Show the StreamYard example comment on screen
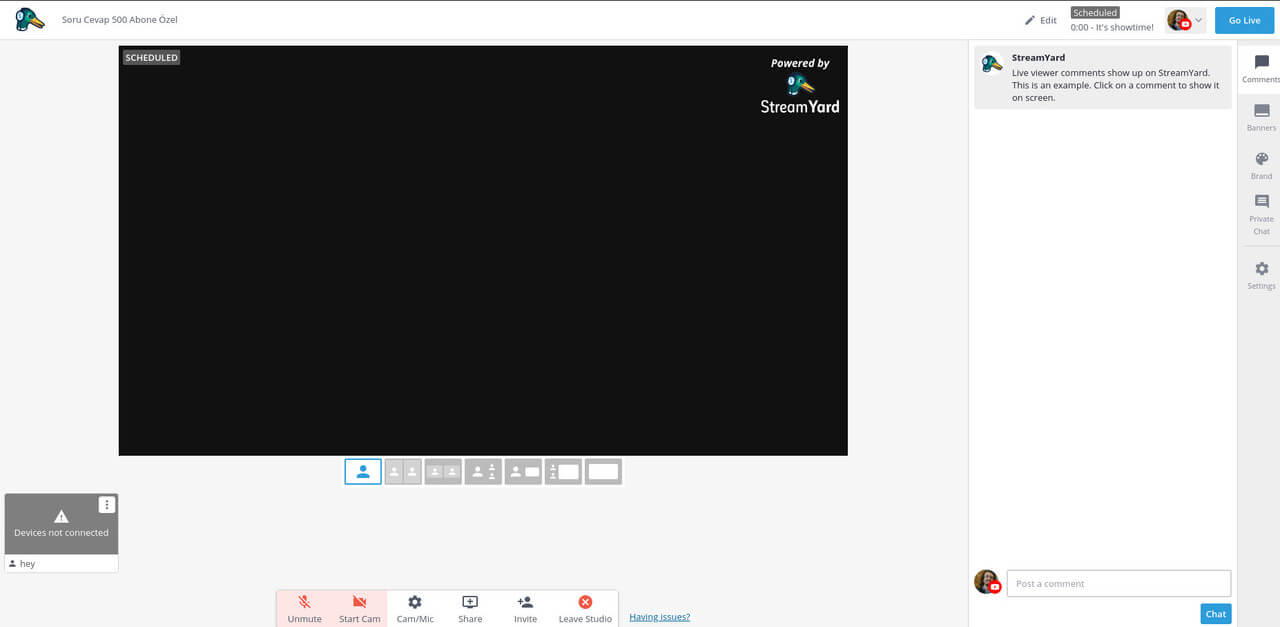The height and width of the screenshot is (627, 1280). [x=1103, y=77]
